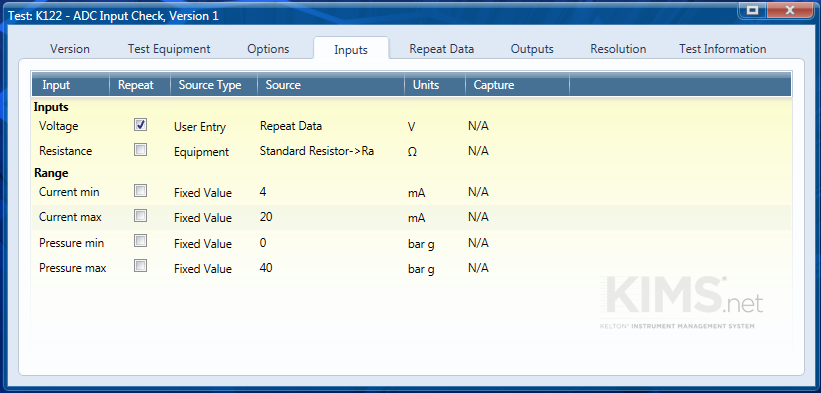Click the Capture column header
The width and height of the screenshot is (821, 393).
(517, 85)
